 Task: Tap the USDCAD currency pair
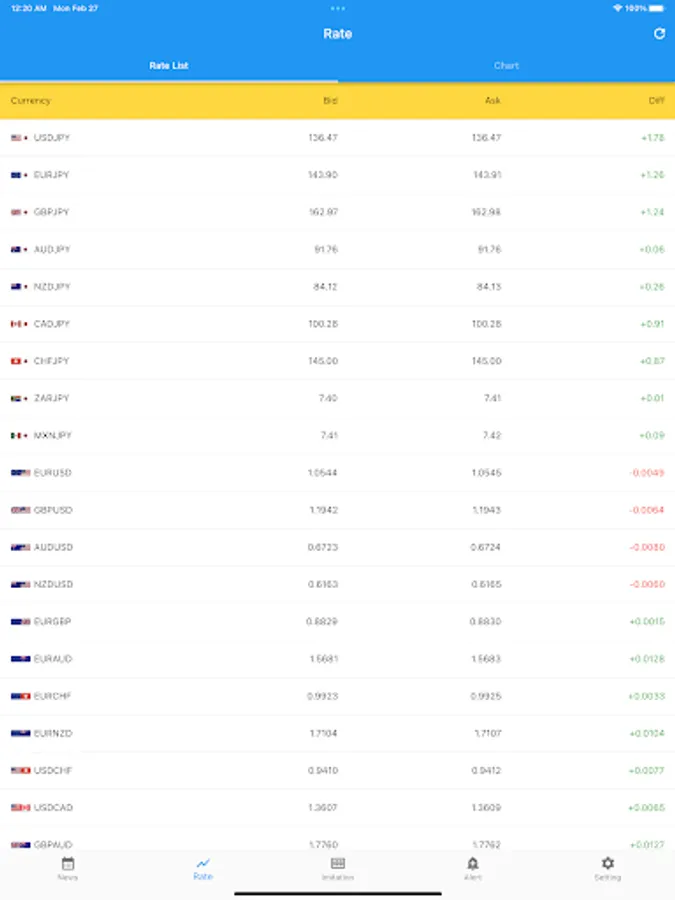point(53,808)
